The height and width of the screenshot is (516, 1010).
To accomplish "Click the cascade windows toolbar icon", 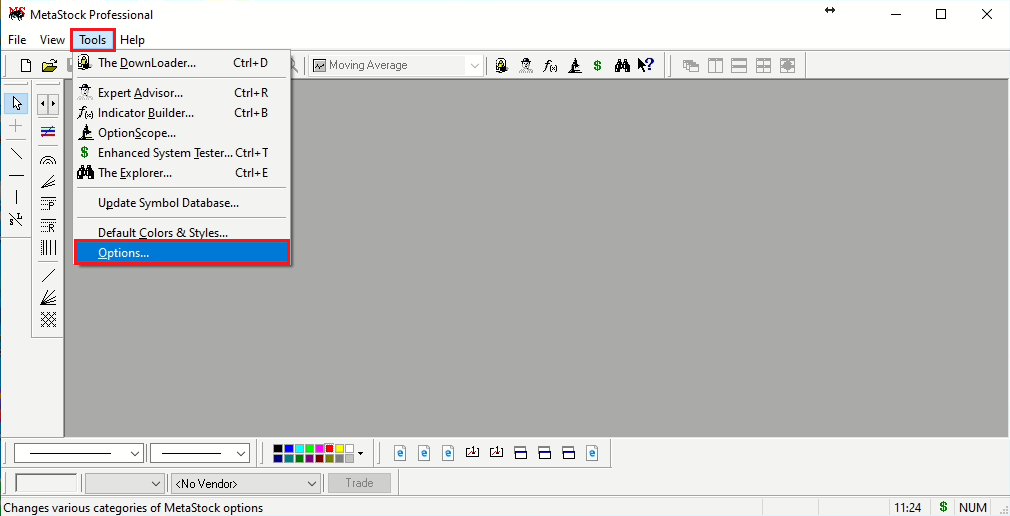I will (x=691, y=65).
